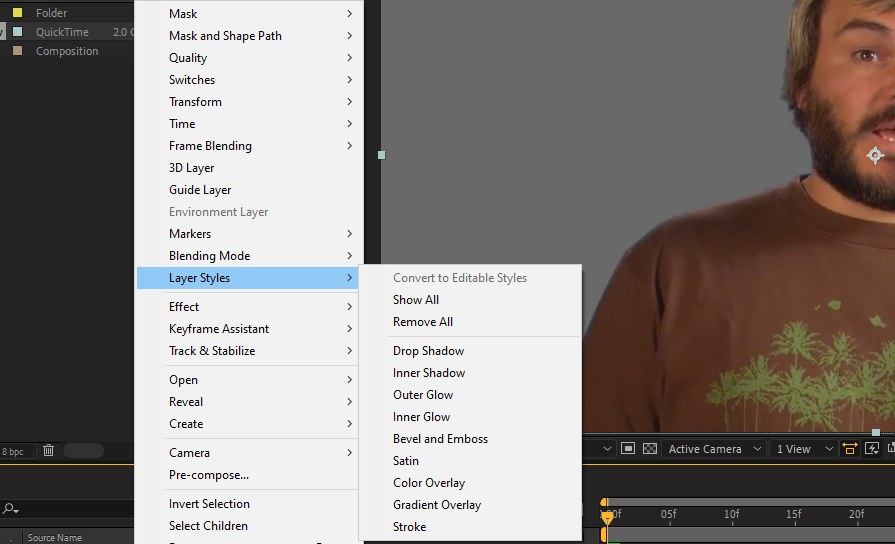Viewport: 895px width, 544px height.
Task: Toggle the region of interest icon
Action: [x=627, y=449]
